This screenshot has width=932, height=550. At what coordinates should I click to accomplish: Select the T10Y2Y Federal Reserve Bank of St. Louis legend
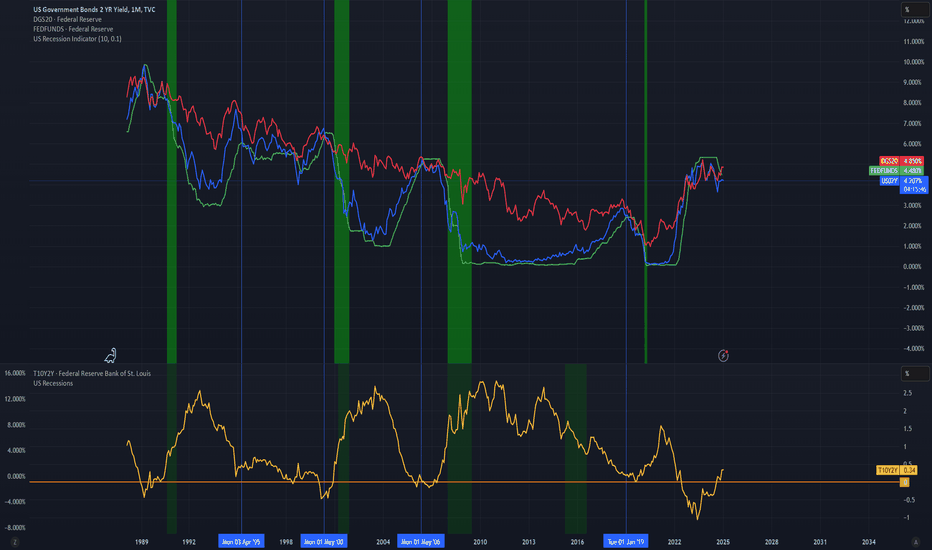[x=92, y=373]
